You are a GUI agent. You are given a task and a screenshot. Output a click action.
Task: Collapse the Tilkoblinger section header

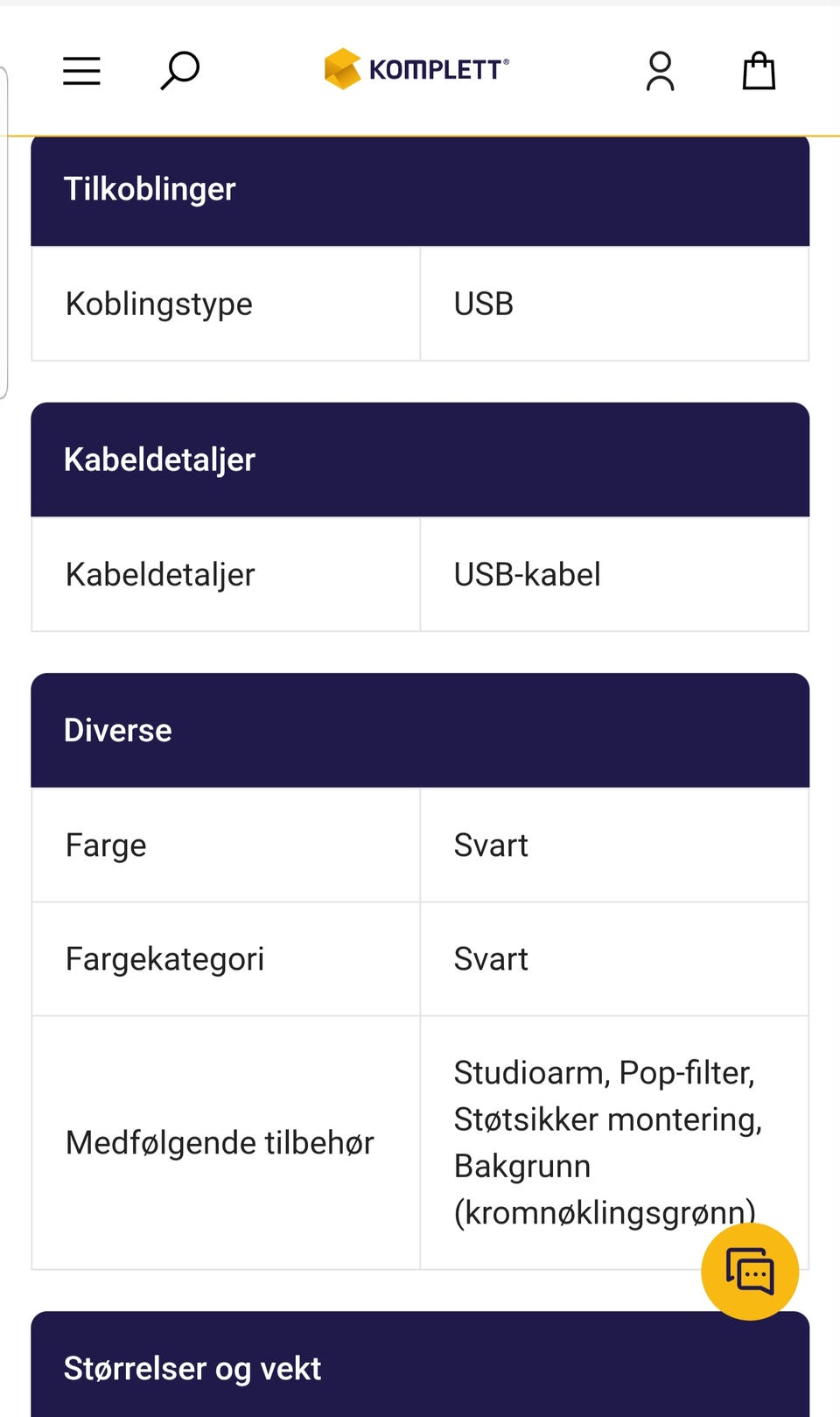point(420,190)
